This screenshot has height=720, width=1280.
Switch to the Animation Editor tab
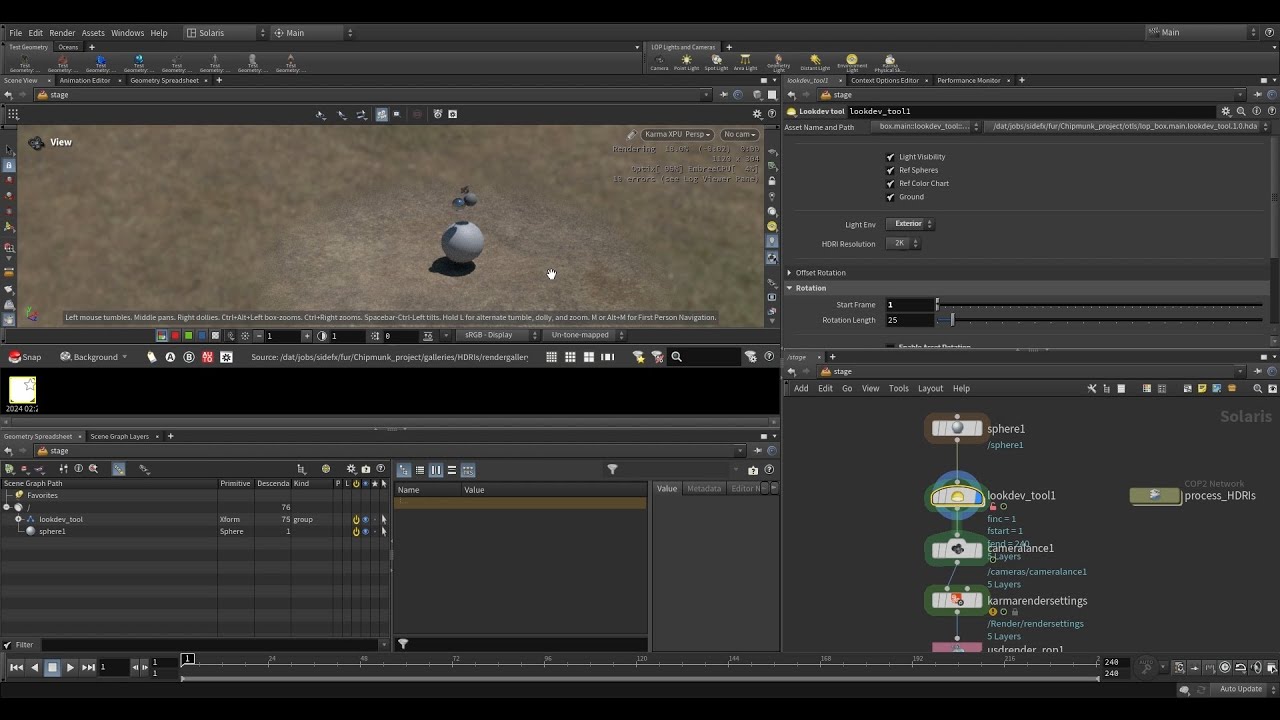point(85,80)
